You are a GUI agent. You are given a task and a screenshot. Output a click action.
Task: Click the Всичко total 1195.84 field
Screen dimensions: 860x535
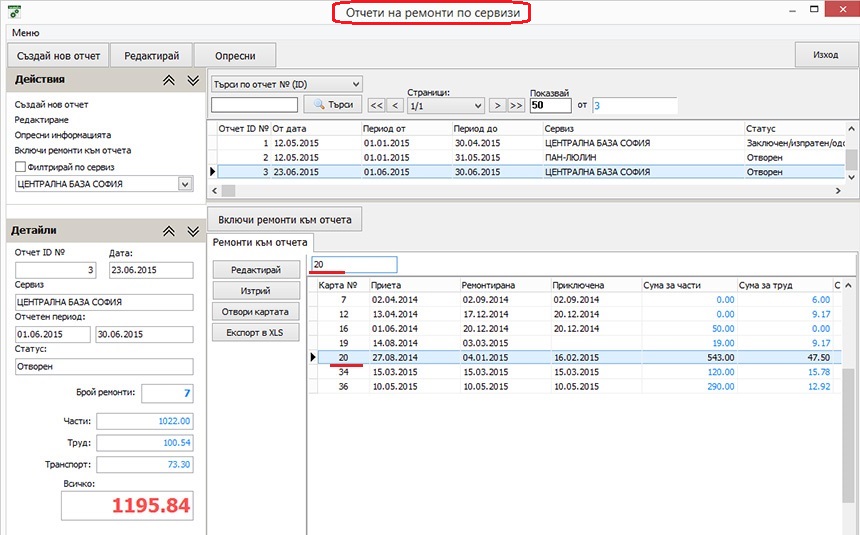pyautogui.click(x=127, y=505)
